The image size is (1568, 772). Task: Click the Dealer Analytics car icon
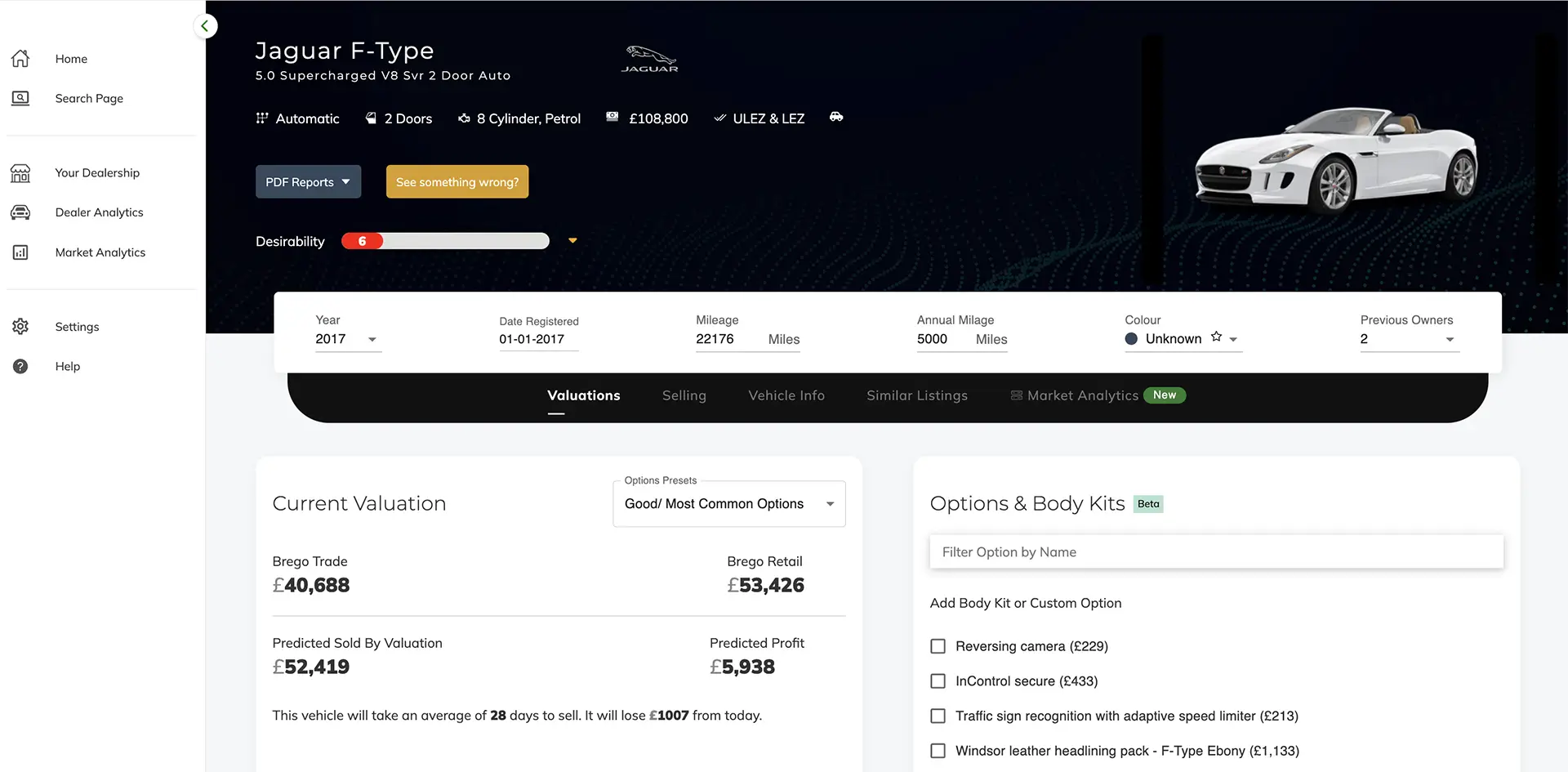pyautogui.click(x=20, y=212)
